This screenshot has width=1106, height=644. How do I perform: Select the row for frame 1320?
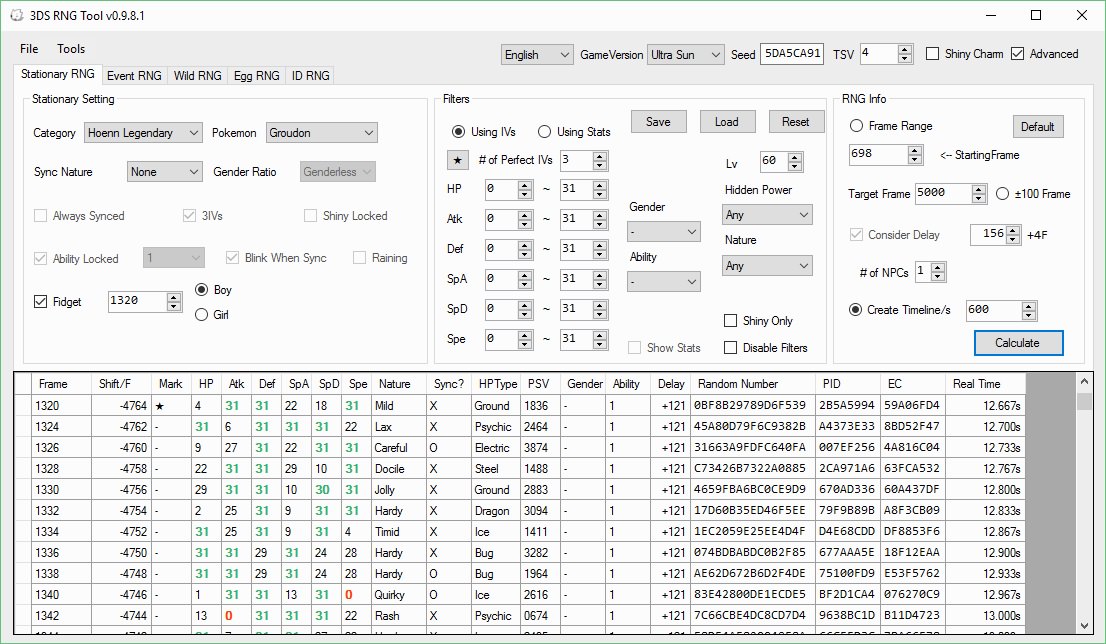[520, 406]
